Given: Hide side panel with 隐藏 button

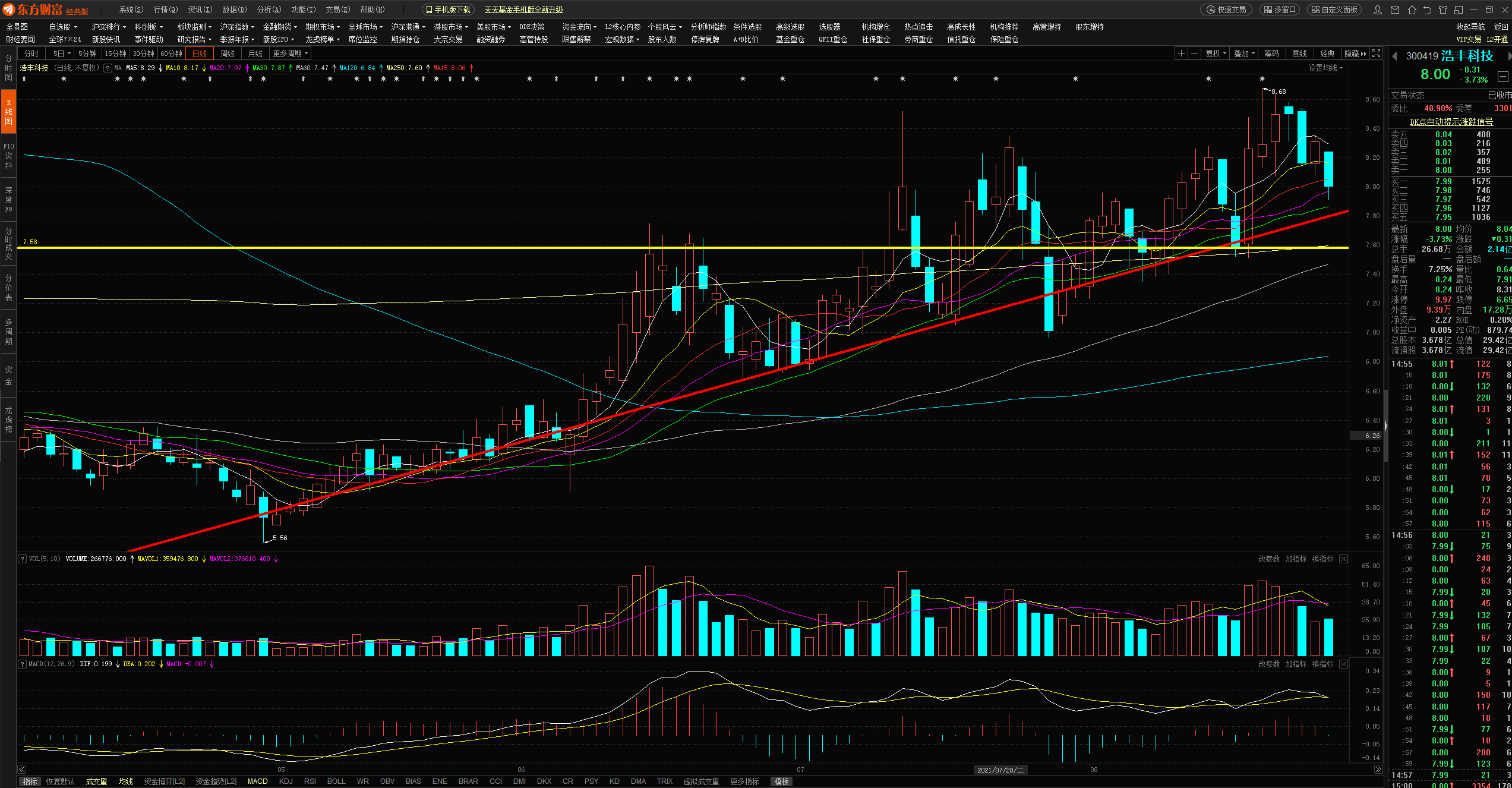Looking at the screenshot, I should tap(1355, 53).
